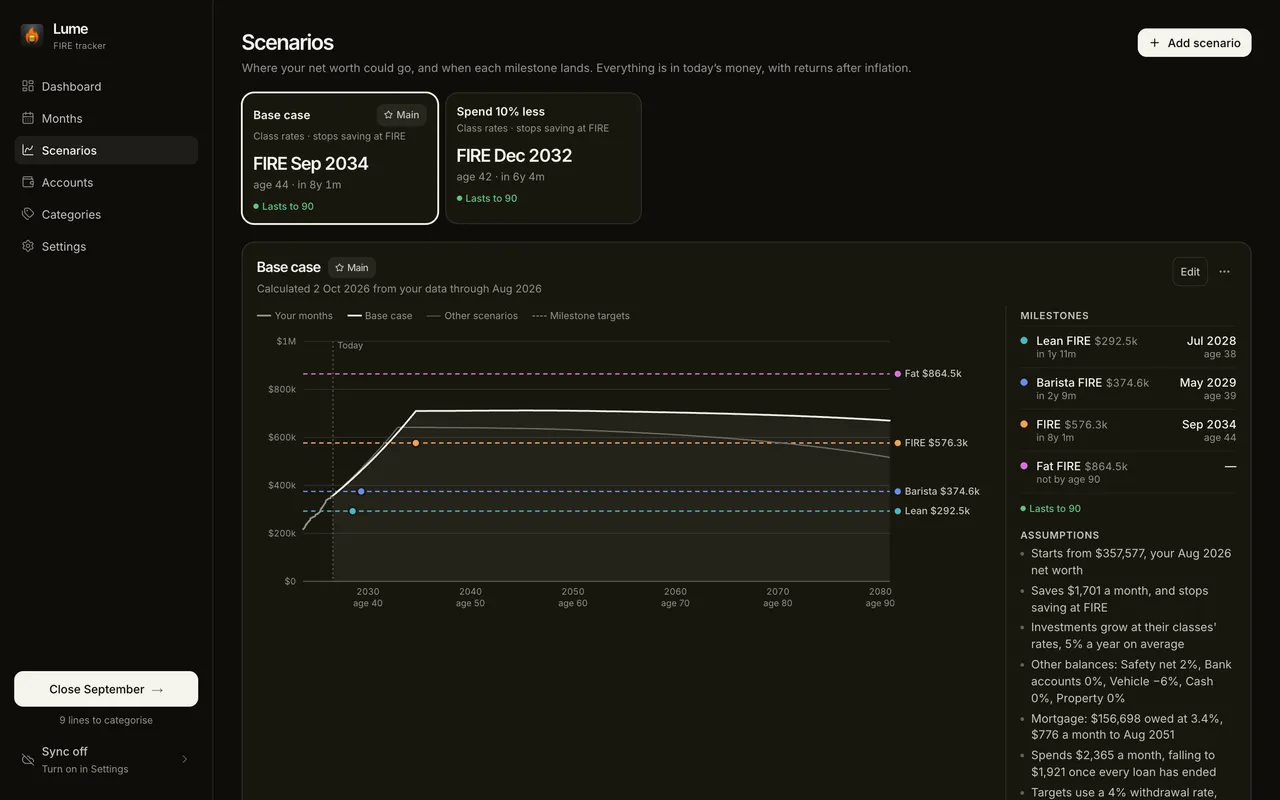Toggle the Milestone targets legend entry
This screenshot has width=1280, height=800.
pyautogui.click(x=581, y=316)
